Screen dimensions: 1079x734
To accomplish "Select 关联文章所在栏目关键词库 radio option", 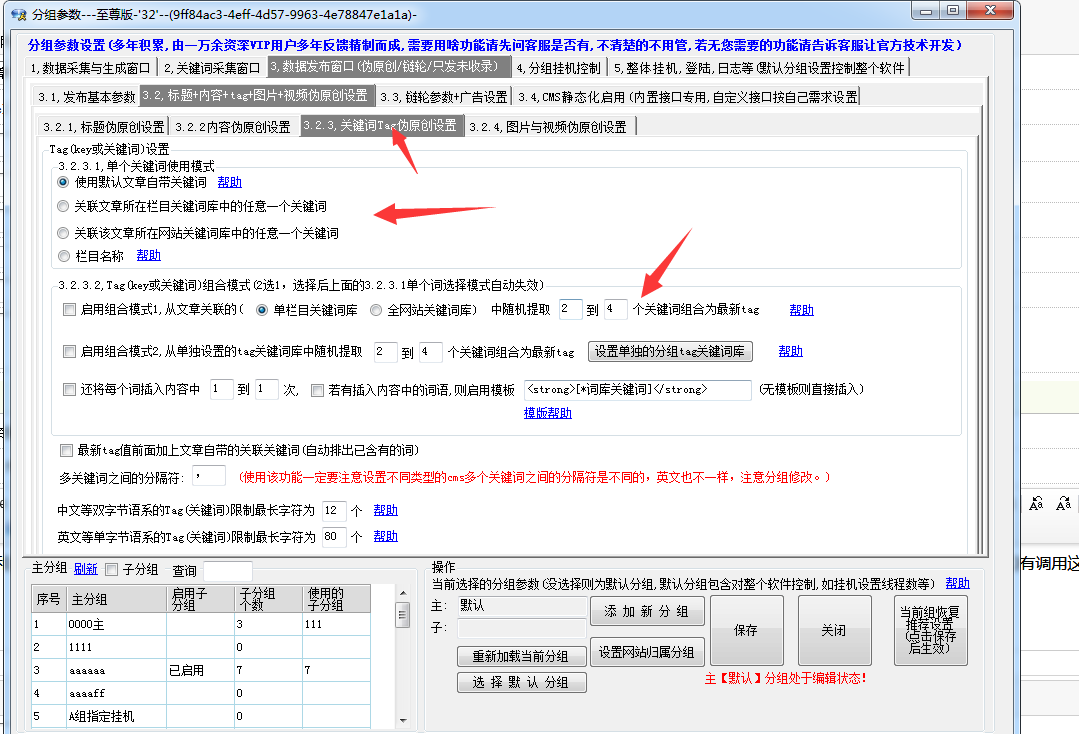I will (64, 207).
